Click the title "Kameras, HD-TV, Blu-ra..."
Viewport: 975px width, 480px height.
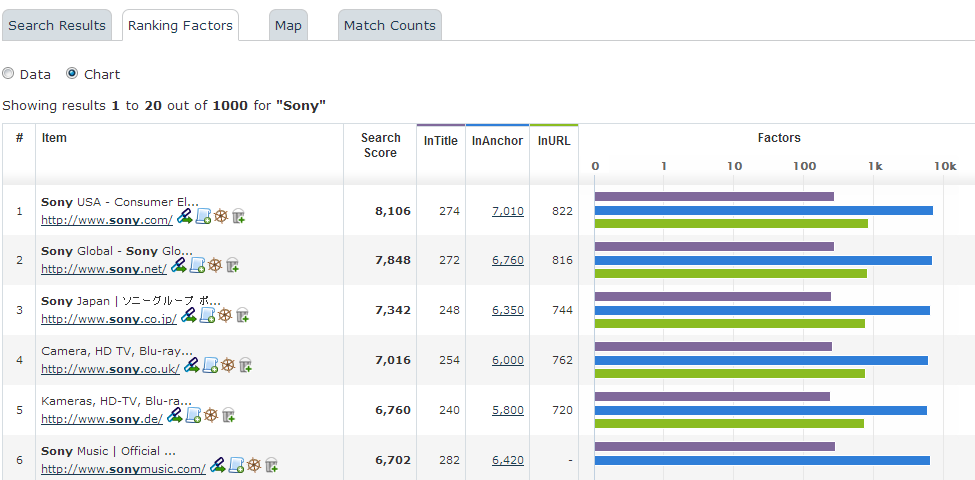coord(116,400)
